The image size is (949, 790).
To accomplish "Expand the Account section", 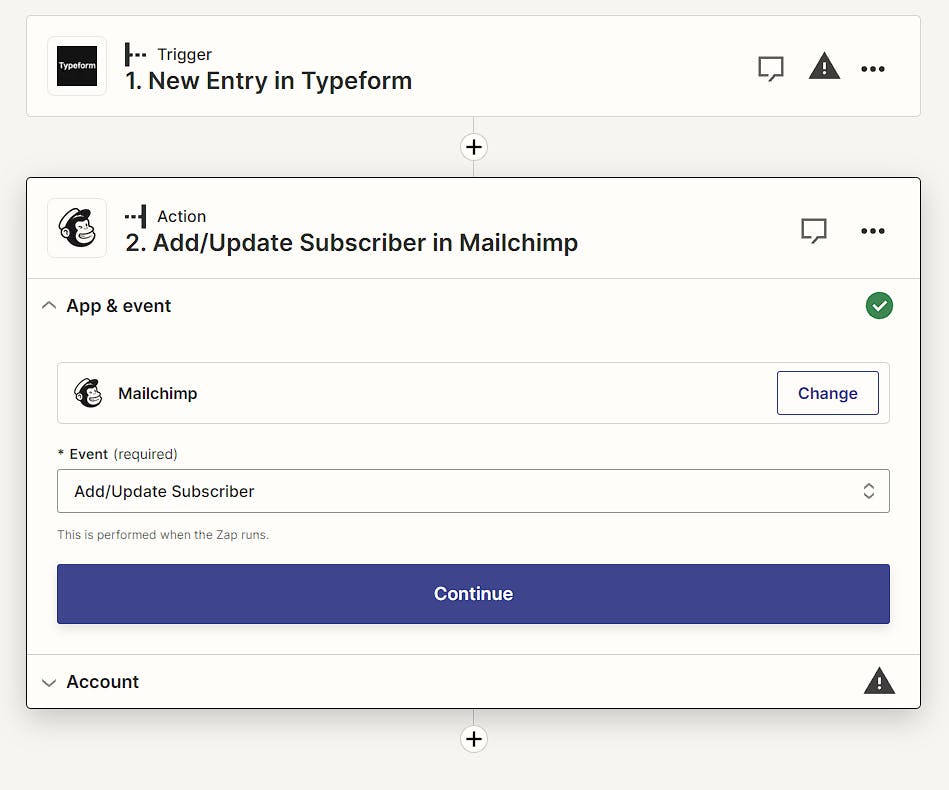I will click(49, 682).
